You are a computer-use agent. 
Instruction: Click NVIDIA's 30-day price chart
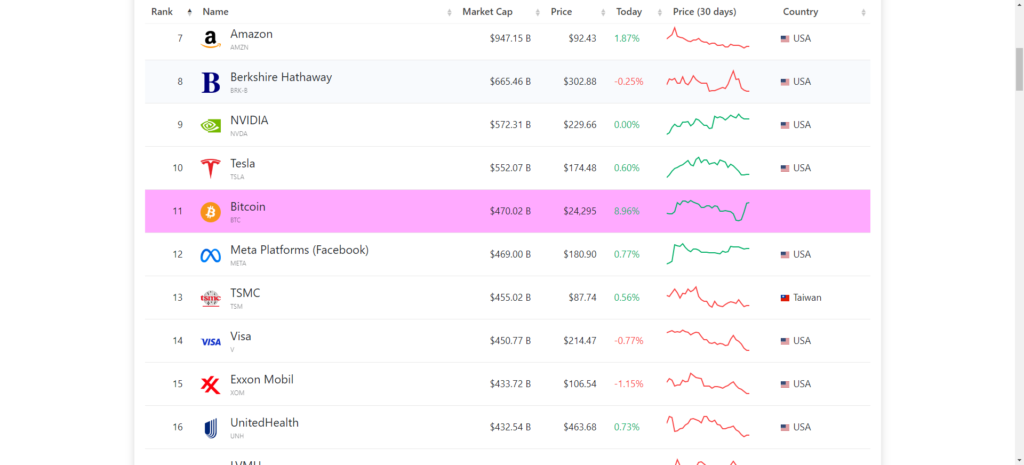[708, 124]
